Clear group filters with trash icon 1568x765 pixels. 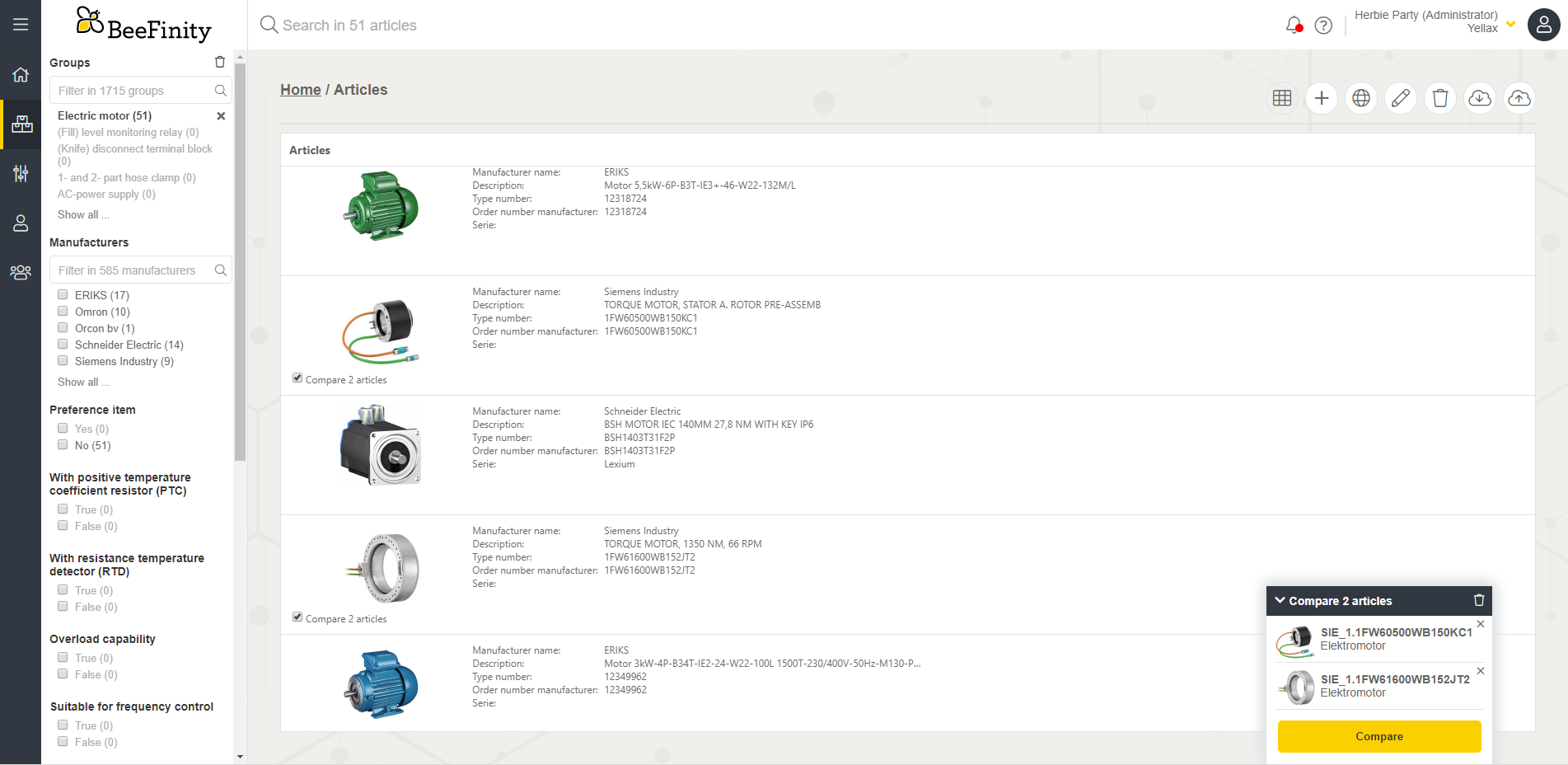(x=220, y=62)
